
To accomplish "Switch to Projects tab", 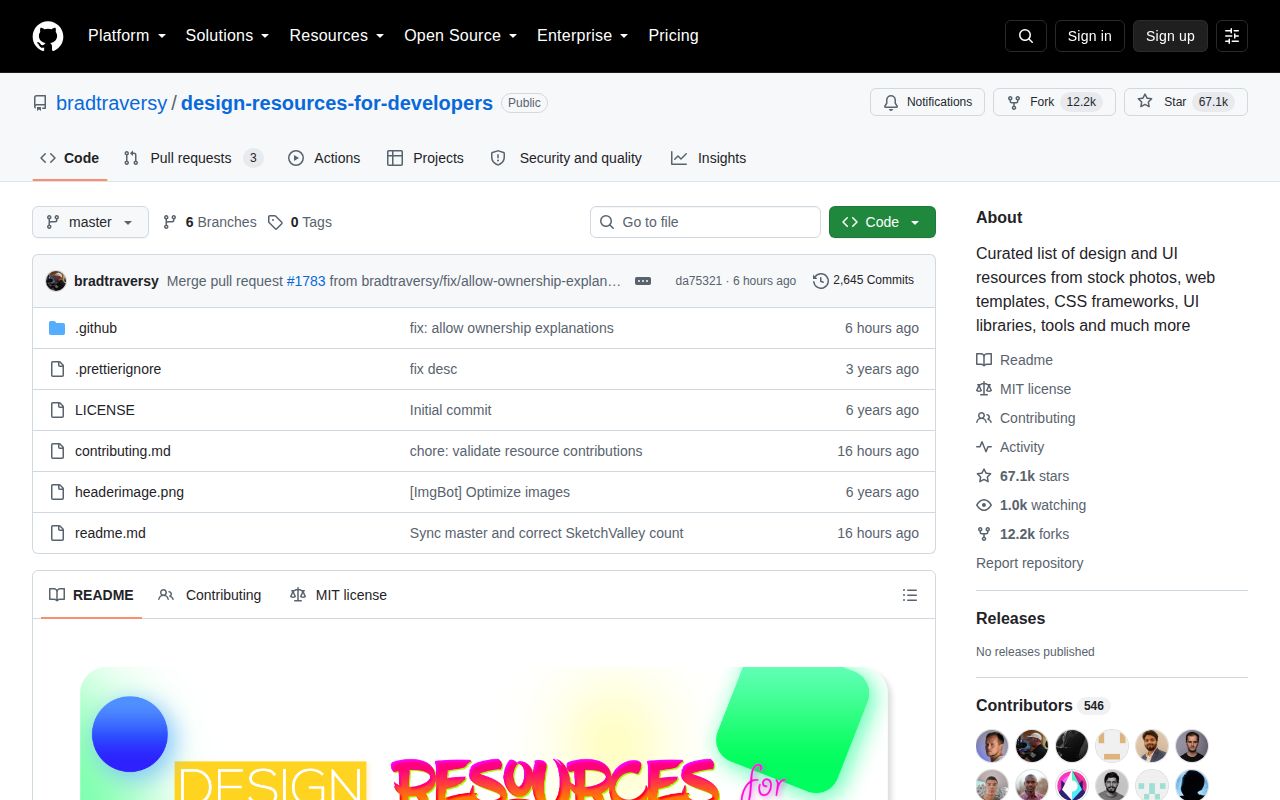I will (x=425, y=158).
